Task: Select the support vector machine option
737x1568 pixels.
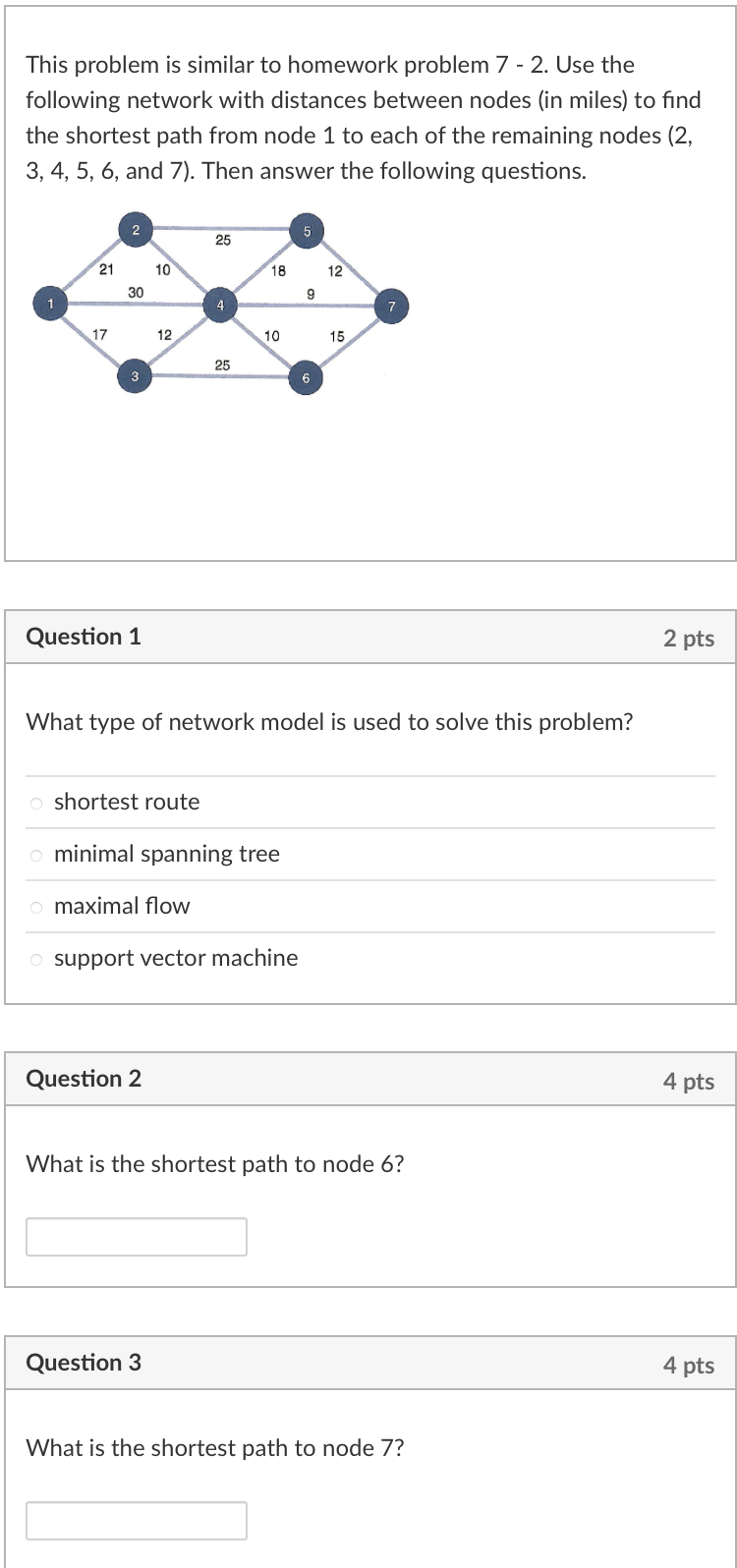Action: point(35,958)
